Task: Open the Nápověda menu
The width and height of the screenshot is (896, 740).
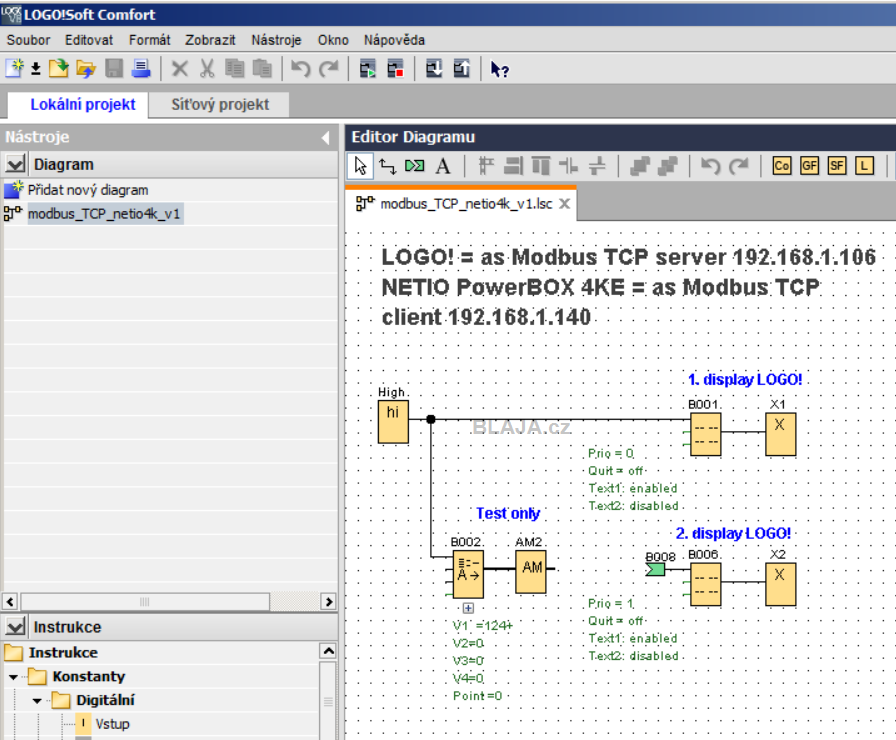Action: (394, 40)
